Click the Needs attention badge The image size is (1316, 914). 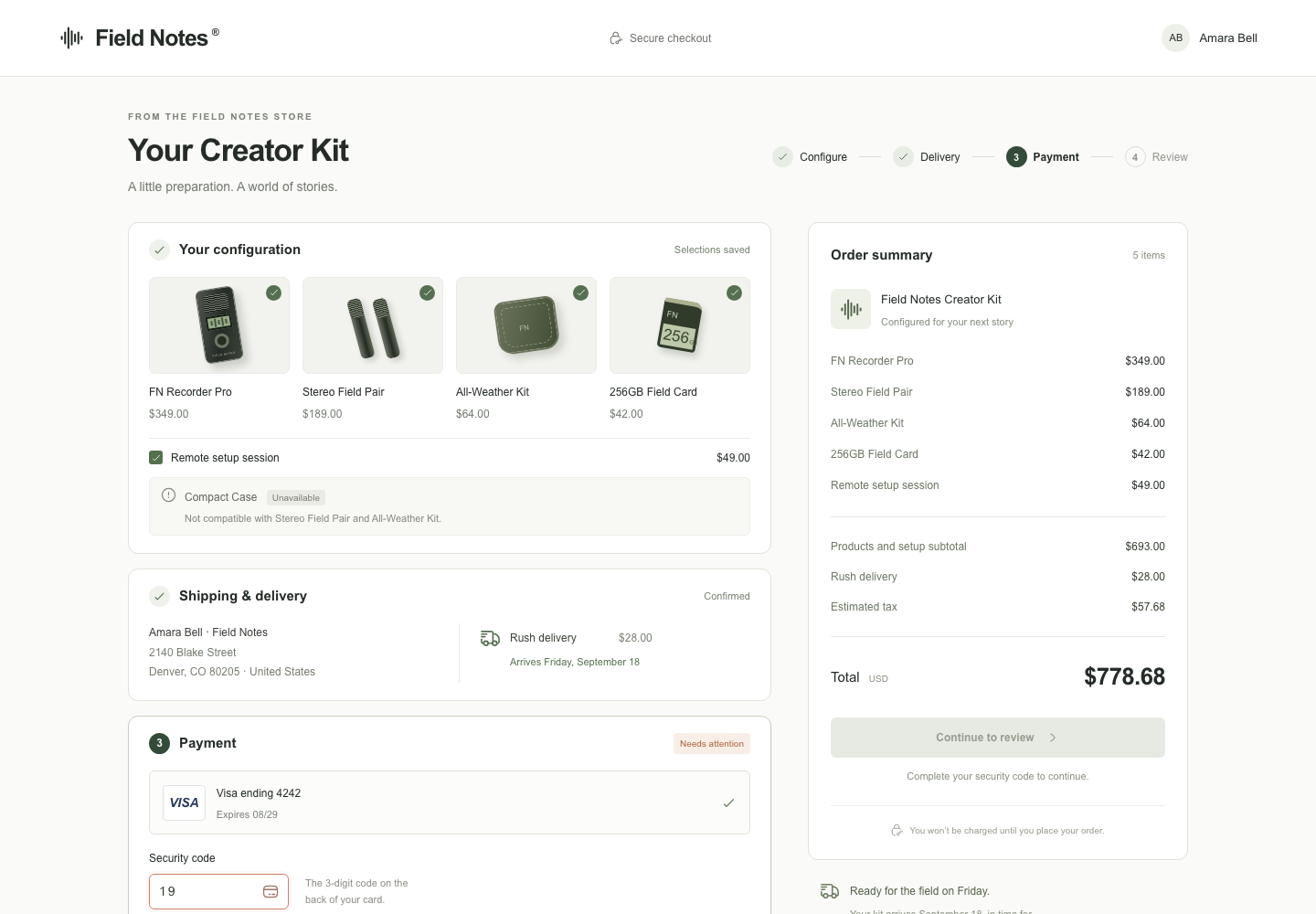point(712,744)
